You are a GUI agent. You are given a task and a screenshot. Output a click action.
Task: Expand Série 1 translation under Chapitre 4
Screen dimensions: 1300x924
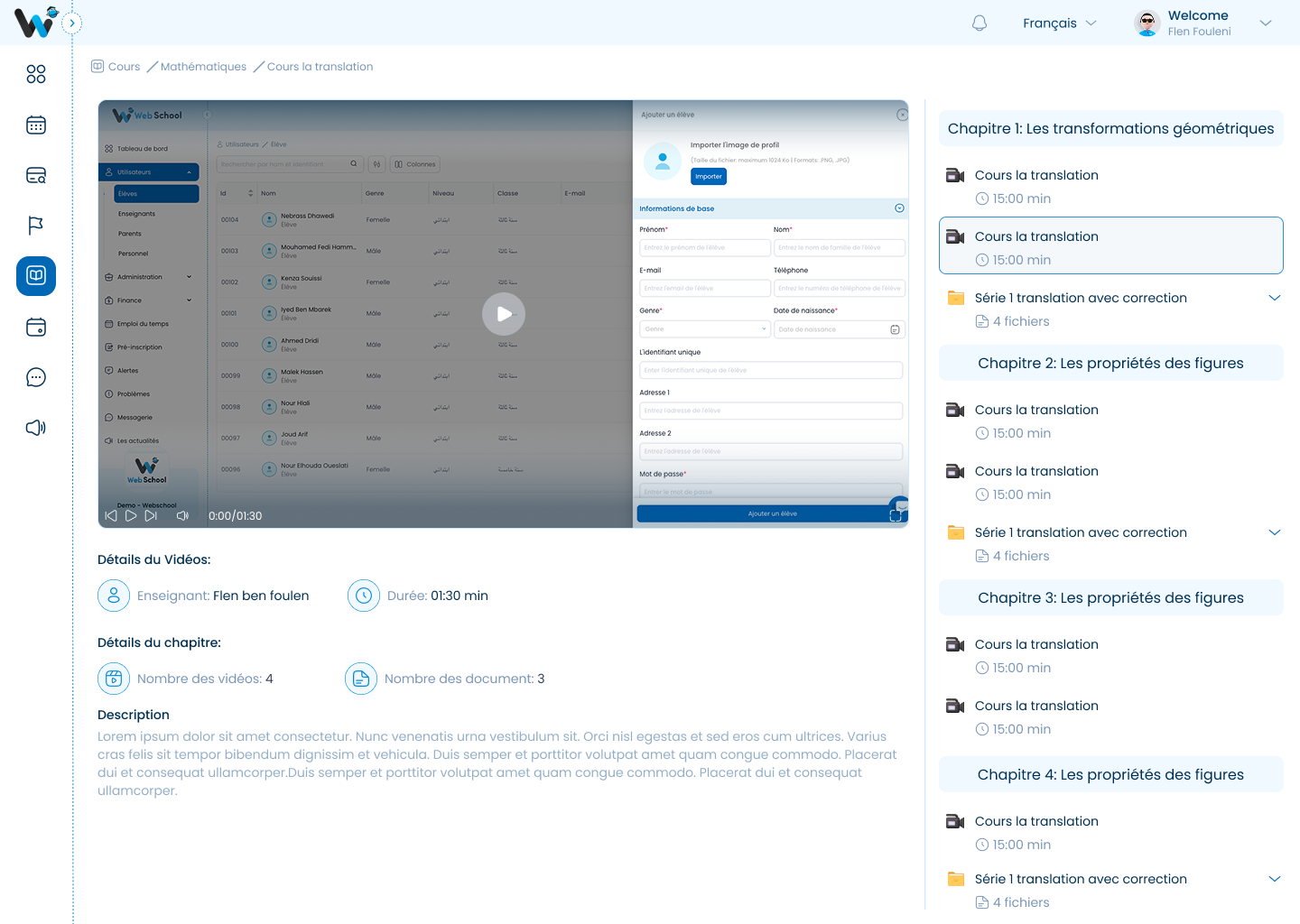pos(1275,879)
